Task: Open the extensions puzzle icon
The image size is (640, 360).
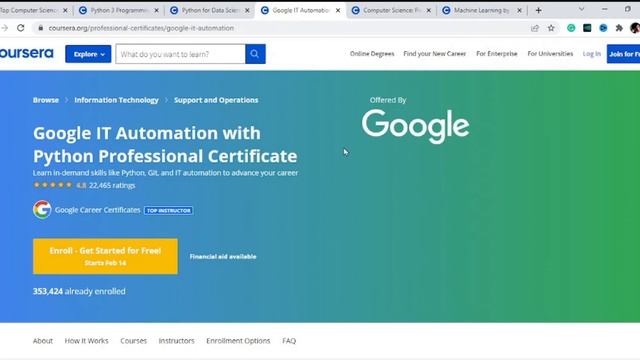Action: click(x=619, y=28)
